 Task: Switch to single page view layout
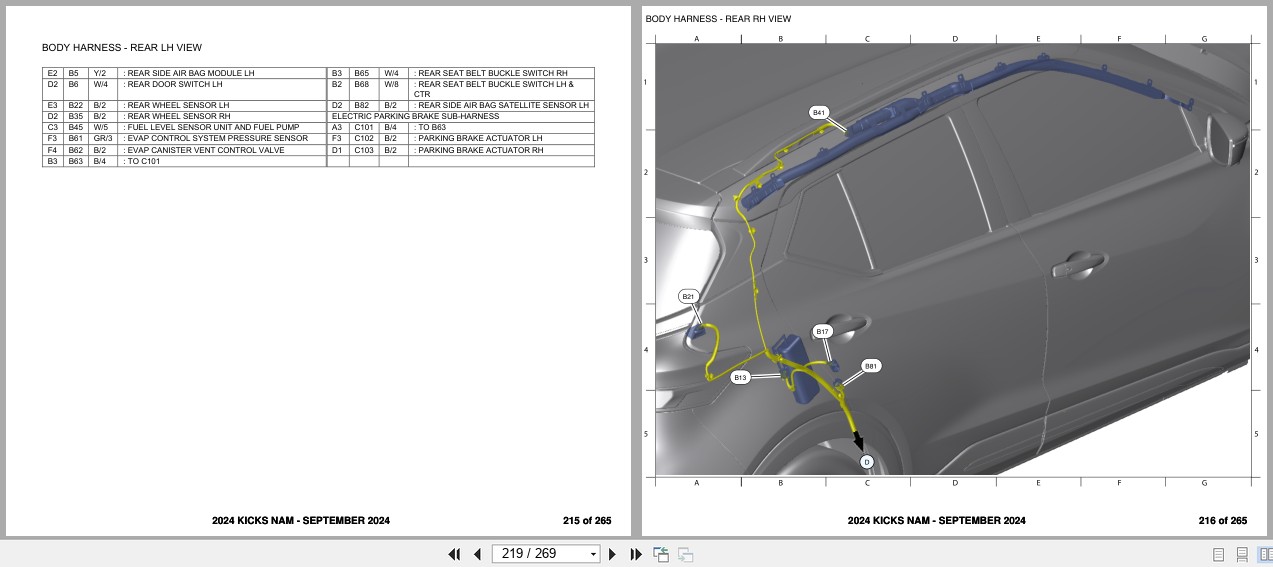1219,554
